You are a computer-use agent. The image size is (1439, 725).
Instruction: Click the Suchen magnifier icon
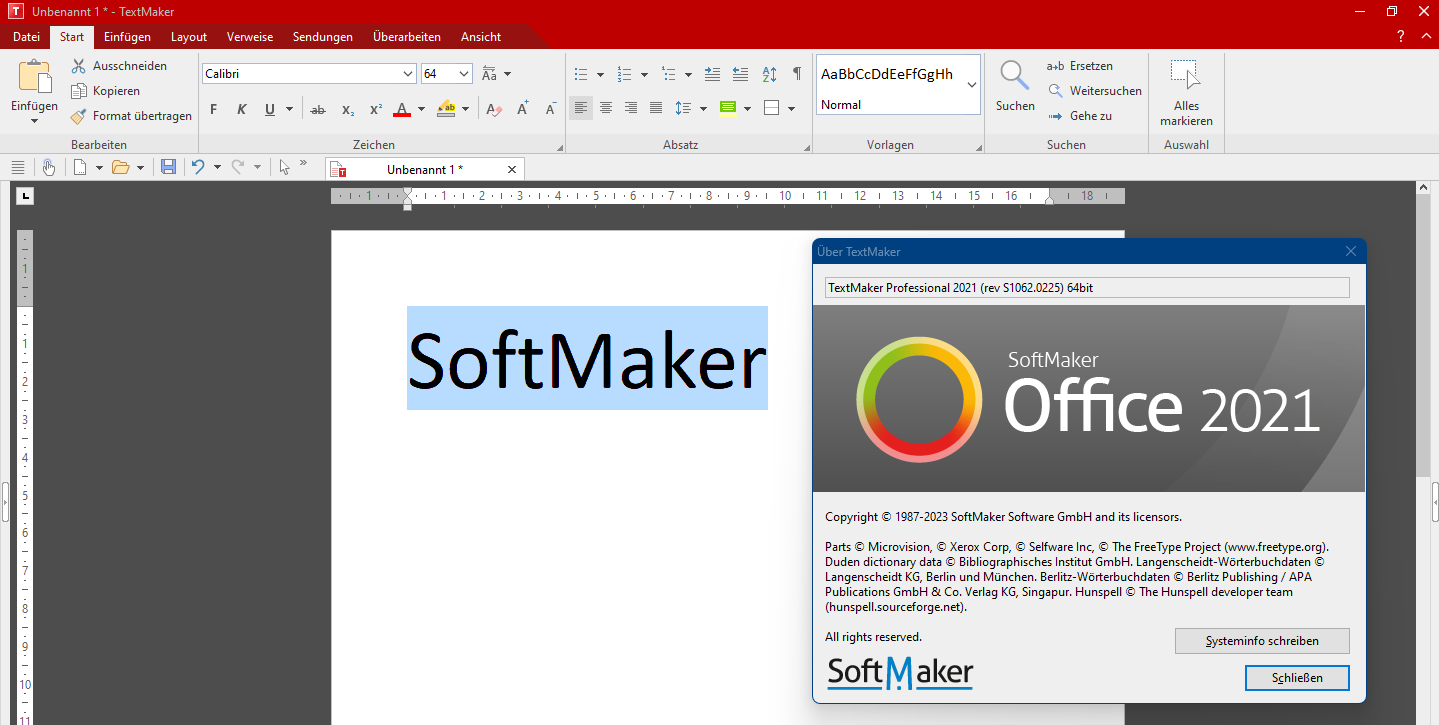point(1015,76)
